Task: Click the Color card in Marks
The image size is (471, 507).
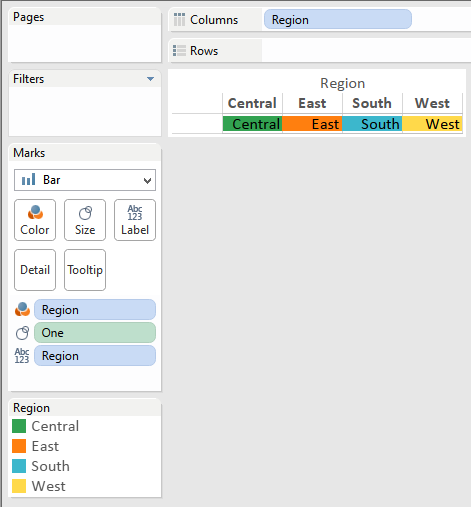Action: point(35,220)
